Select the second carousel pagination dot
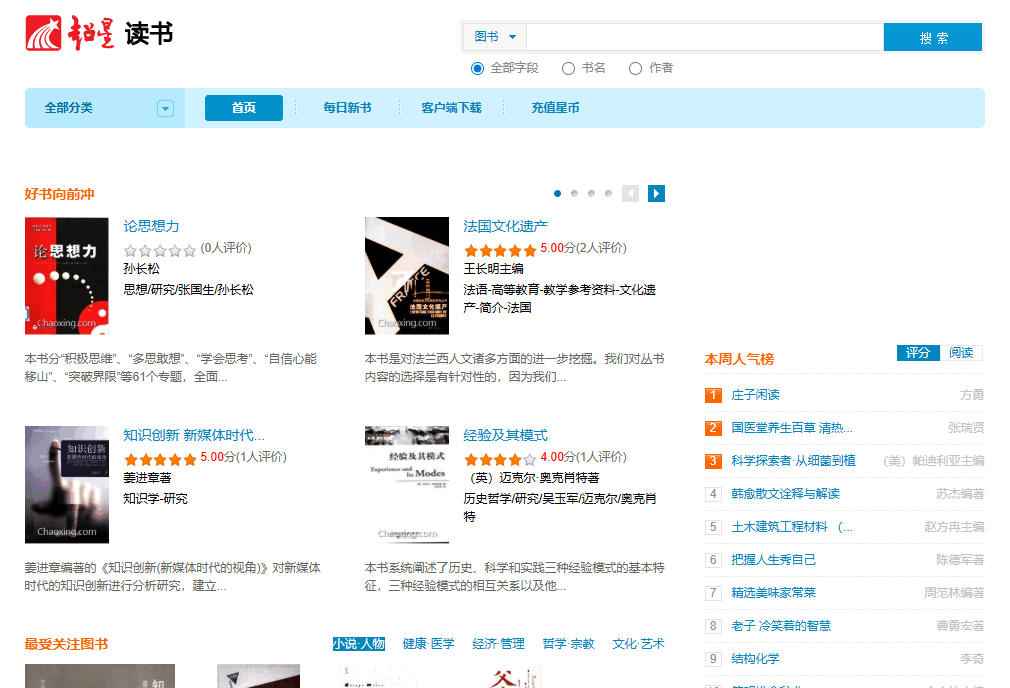 point(574,194)
